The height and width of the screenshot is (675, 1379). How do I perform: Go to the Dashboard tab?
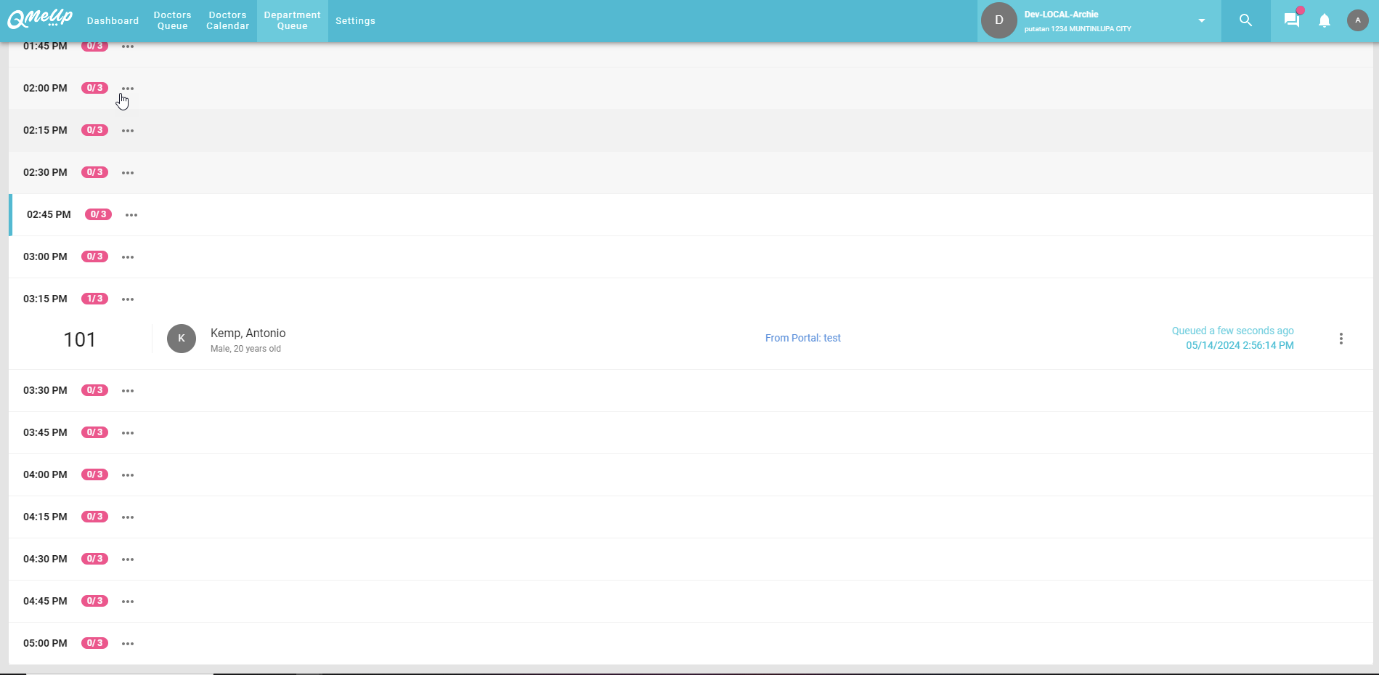coord(113,21)
